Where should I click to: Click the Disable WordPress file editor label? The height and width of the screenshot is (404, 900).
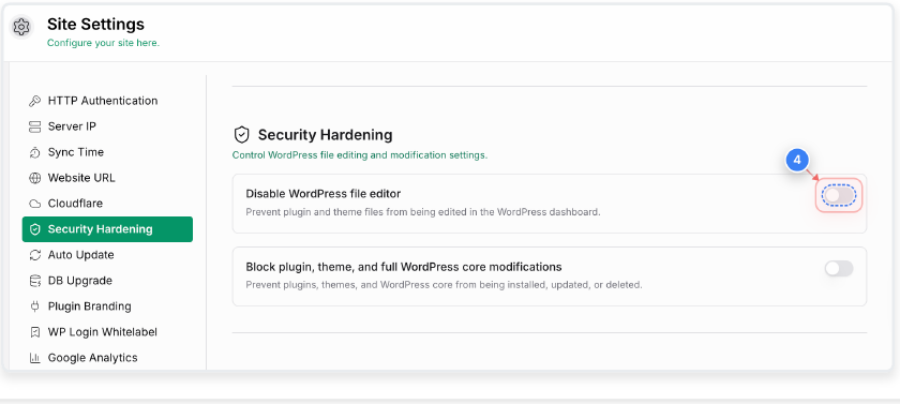pos(323,193)
